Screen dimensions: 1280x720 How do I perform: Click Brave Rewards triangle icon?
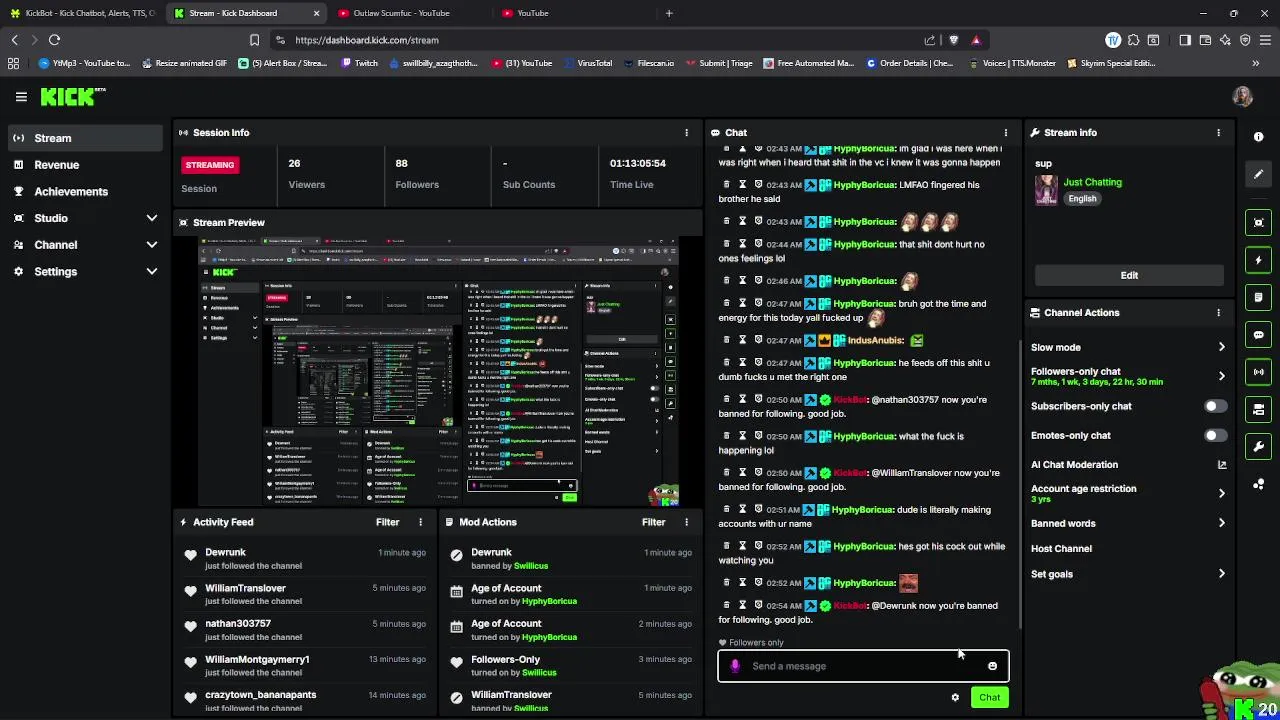point(976,40)
